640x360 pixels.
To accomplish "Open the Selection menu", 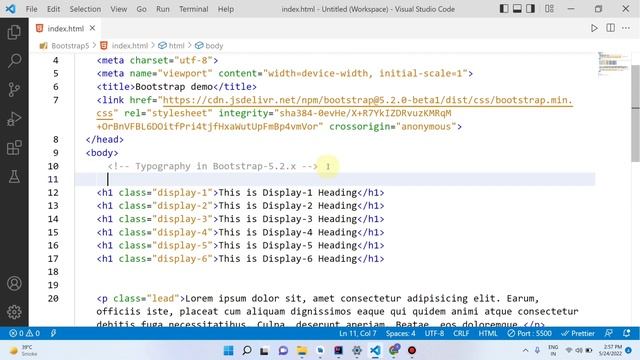I will tap(85, 9).
